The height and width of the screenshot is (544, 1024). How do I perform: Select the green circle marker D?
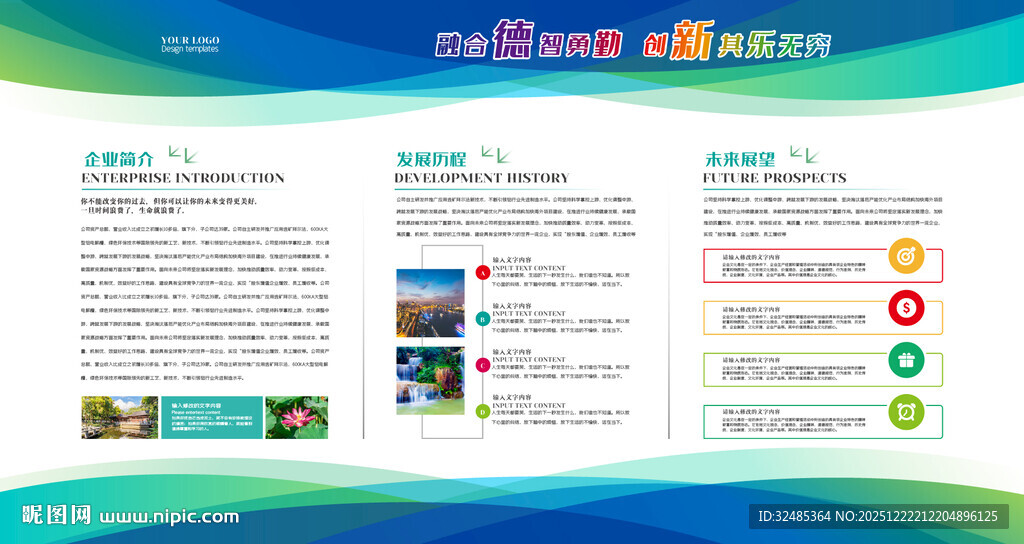coord(482,411)
